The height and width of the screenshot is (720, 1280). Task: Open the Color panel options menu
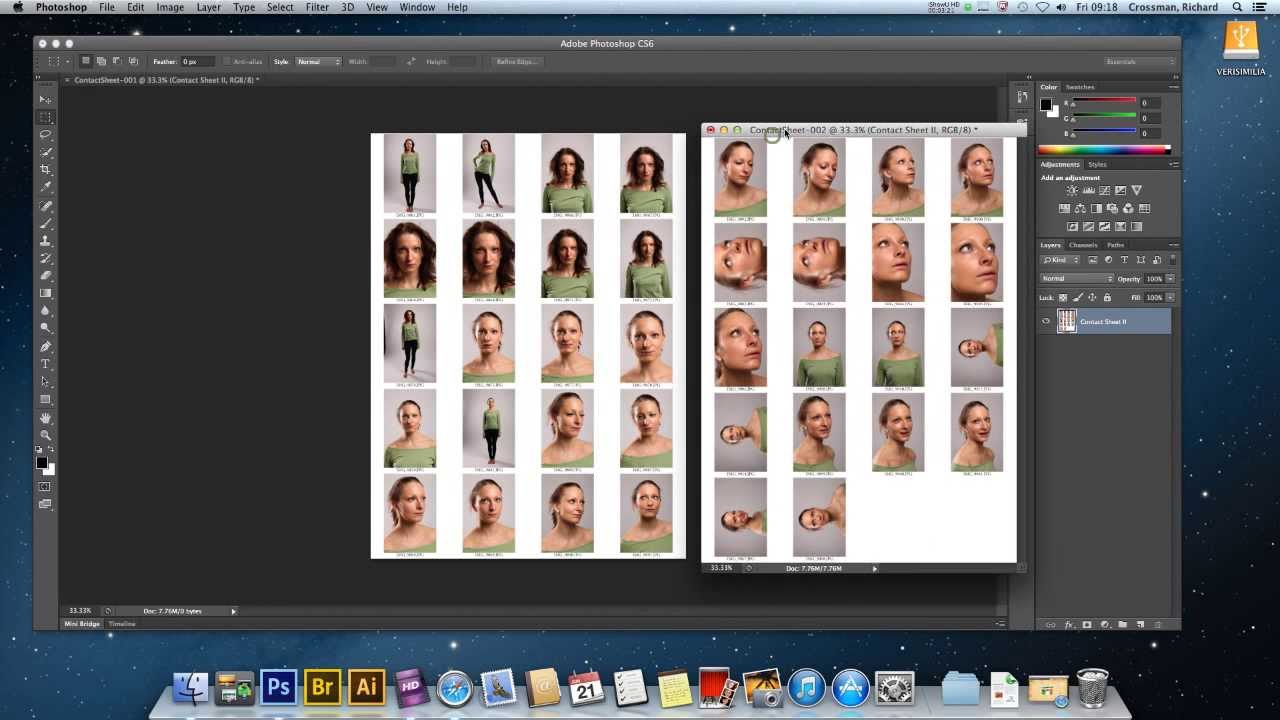1173,87
